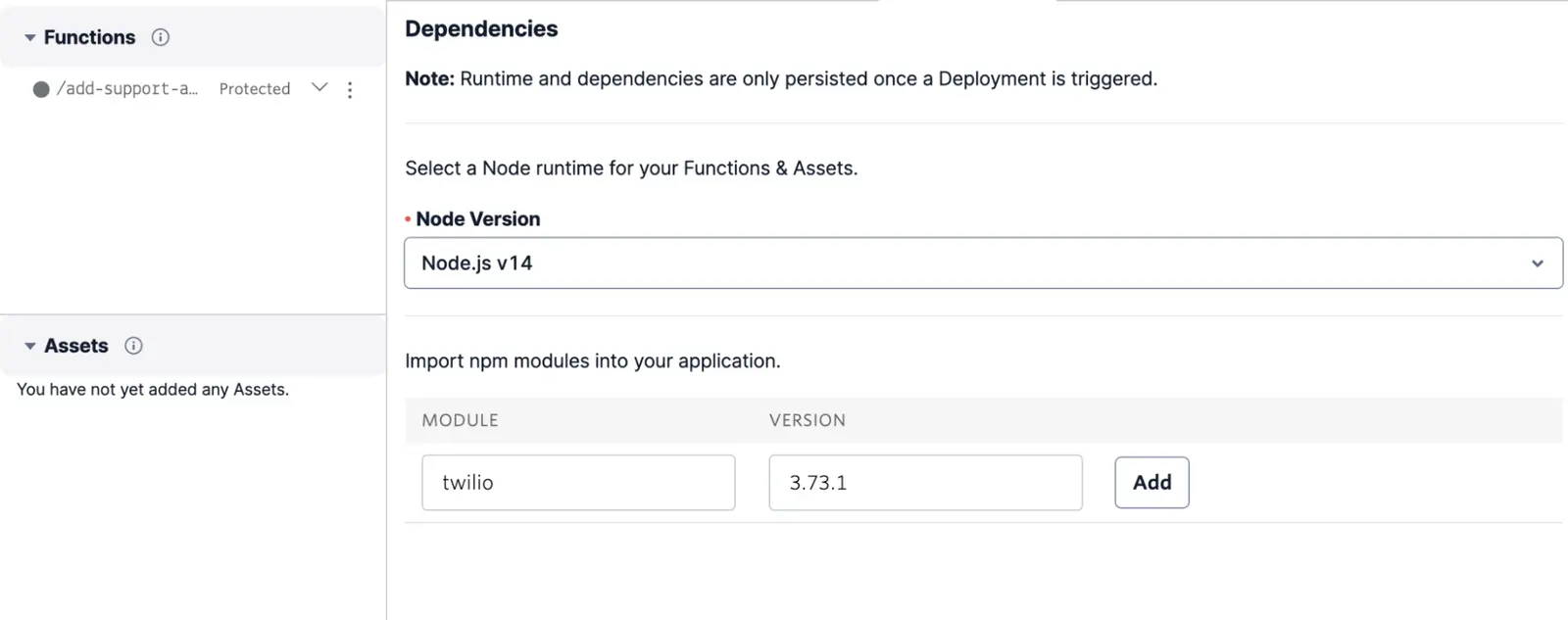Click the Note about Deployment being triggered
The height and width of the screenshot is (620, 1568).
coord(781,78)
